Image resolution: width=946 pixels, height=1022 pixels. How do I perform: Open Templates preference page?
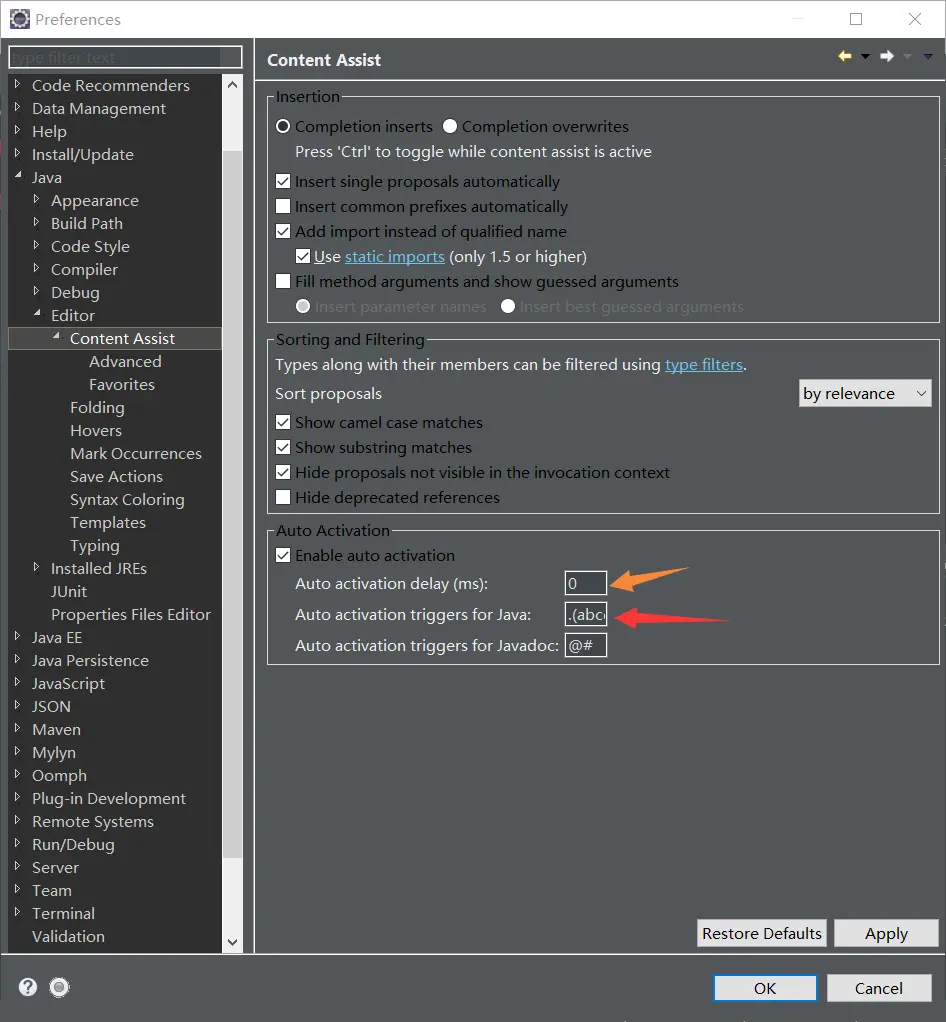coord(108,523)
